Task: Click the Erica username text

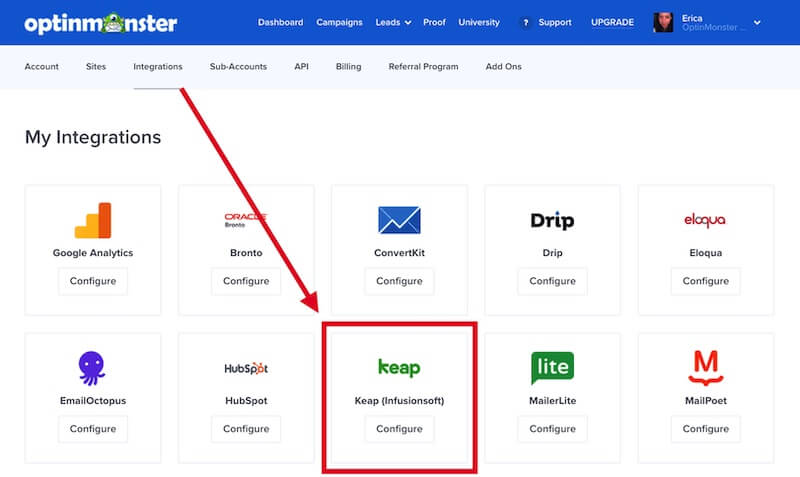Action: point(692,18)
